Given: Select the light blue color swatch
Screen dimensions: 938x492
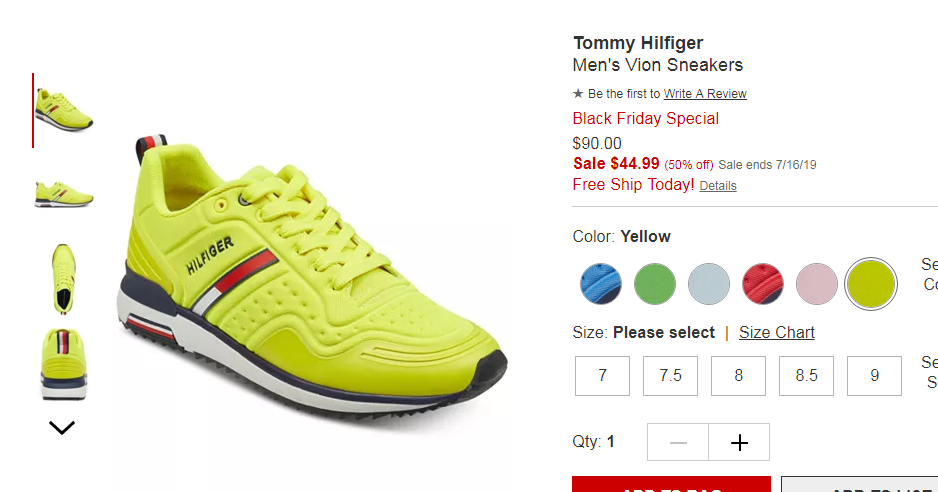Looking at the screenshot, I should point(708,284).
